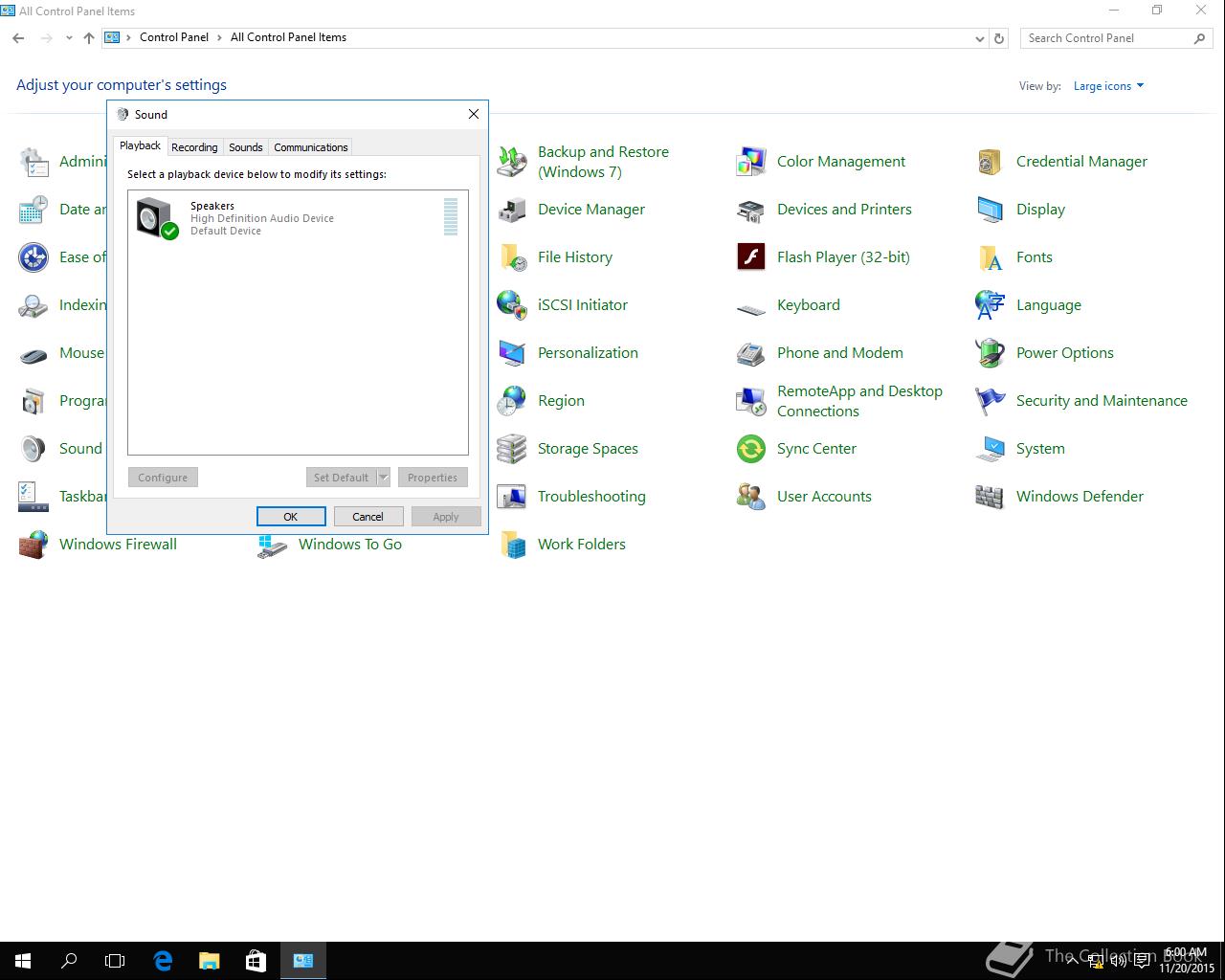Image resolution: width=1225 pixels, height=980 pixels.
Task: Open taskbar search magnifier
Action: [69, 961]
